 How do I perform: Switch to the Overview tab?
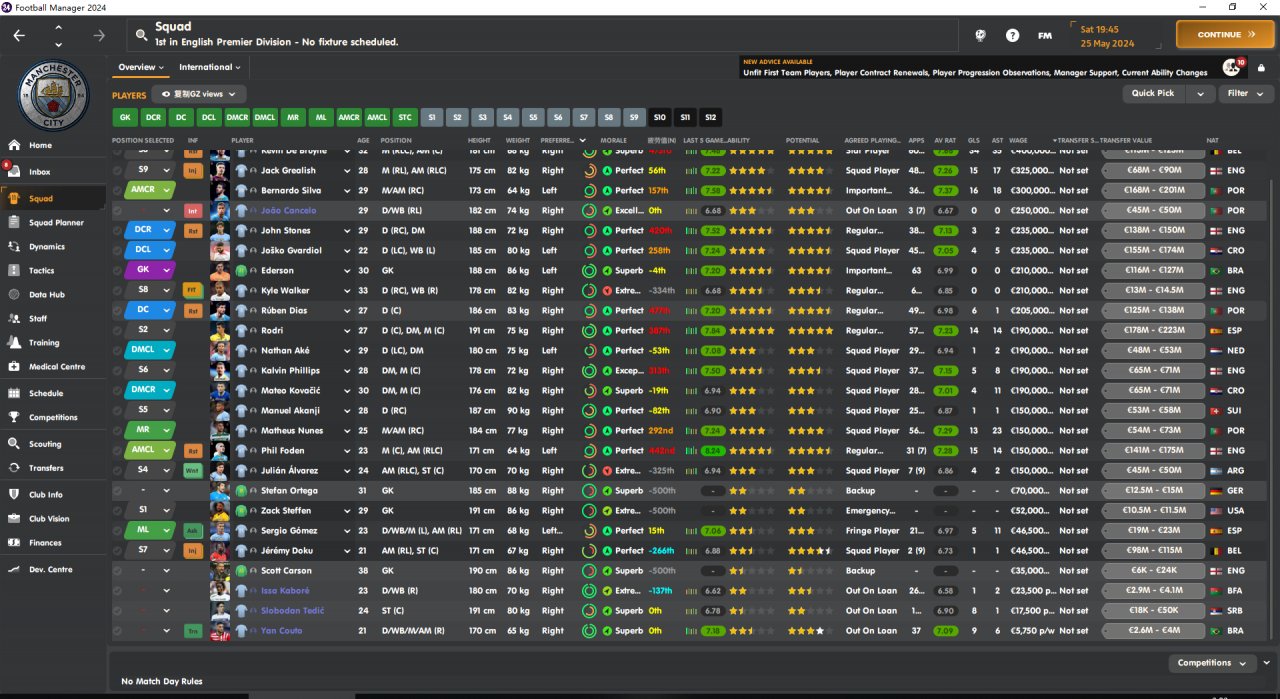tap(140, 67)
